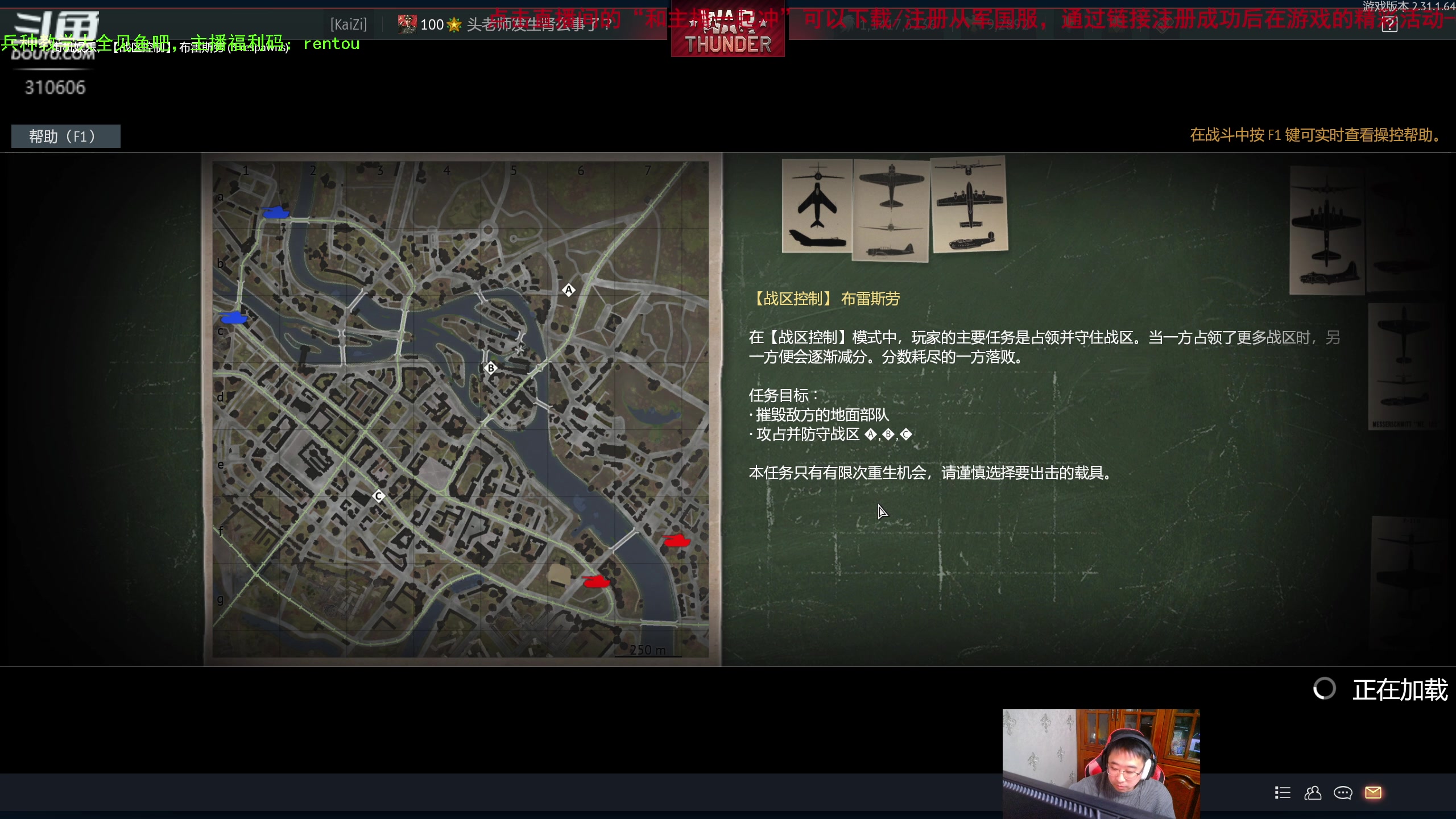
Task: Click the four-engine bomber poster at right
Action: pos(1327,230)
